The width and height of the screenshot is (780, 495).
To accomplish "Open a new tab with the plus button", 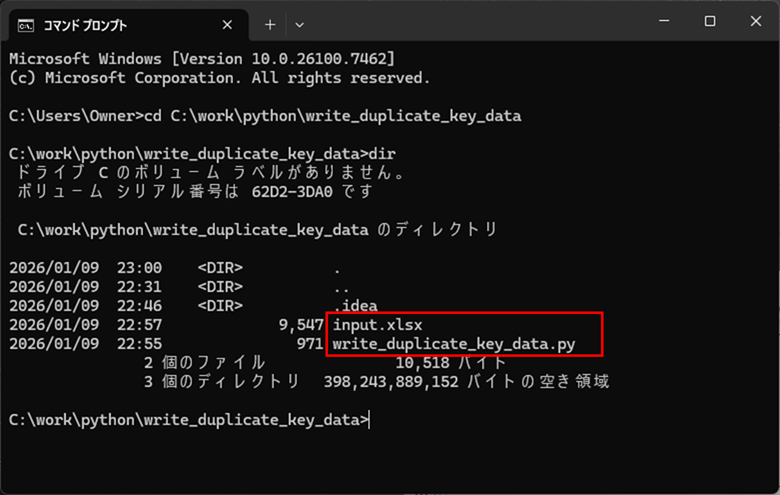I will pos(270,23).
